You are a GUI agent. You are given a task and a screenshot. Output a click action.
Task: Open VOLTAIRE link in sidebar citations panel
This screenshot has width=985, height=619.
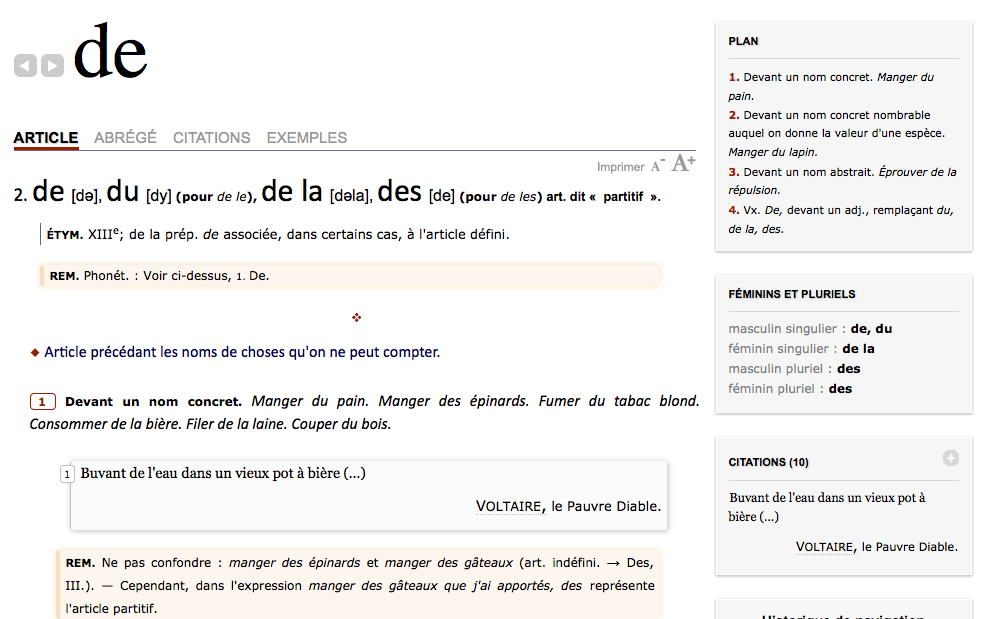824,546
